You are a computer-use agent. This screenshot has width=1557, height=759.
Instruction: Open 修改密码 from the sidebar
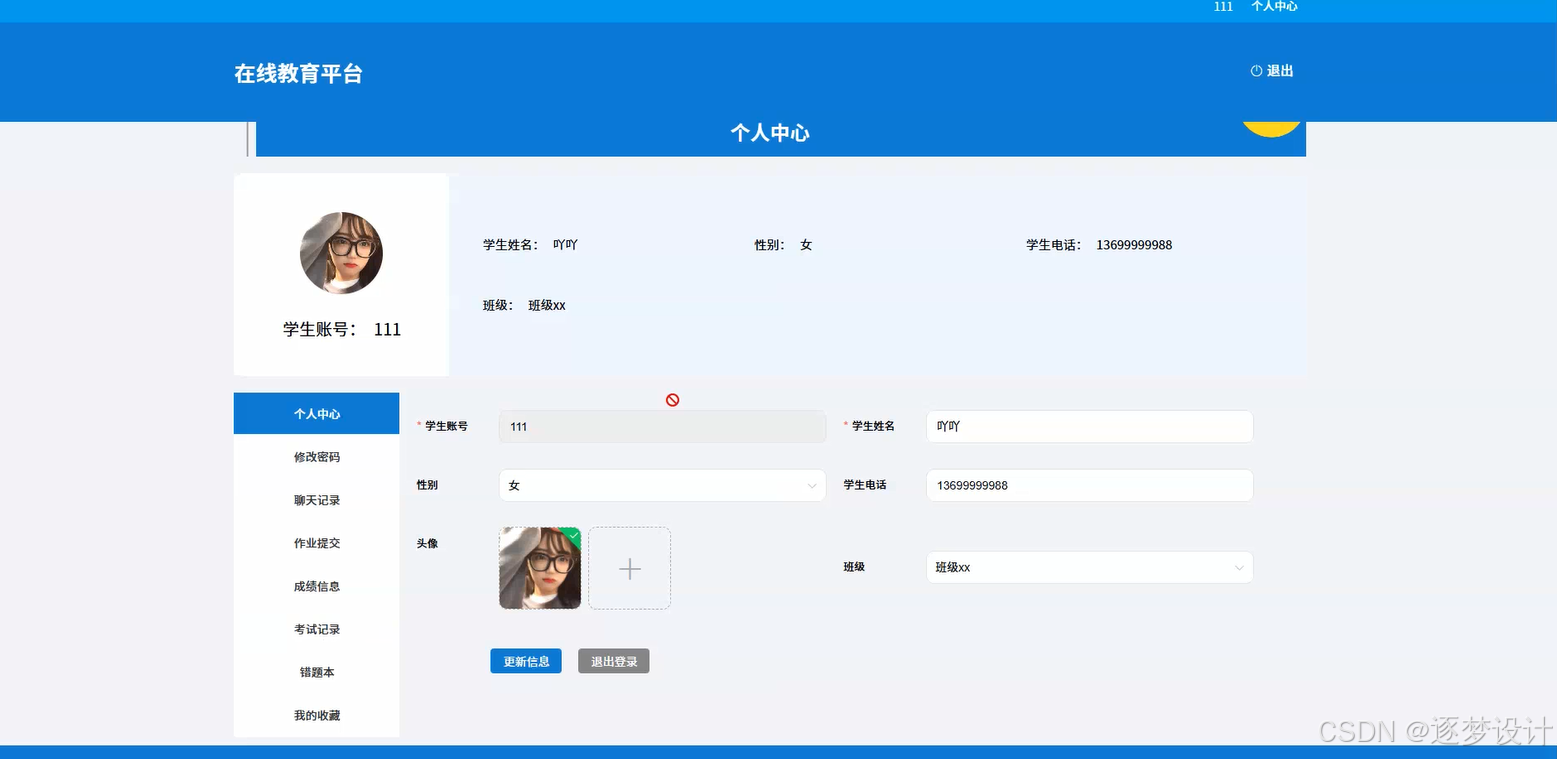[316, 456]
